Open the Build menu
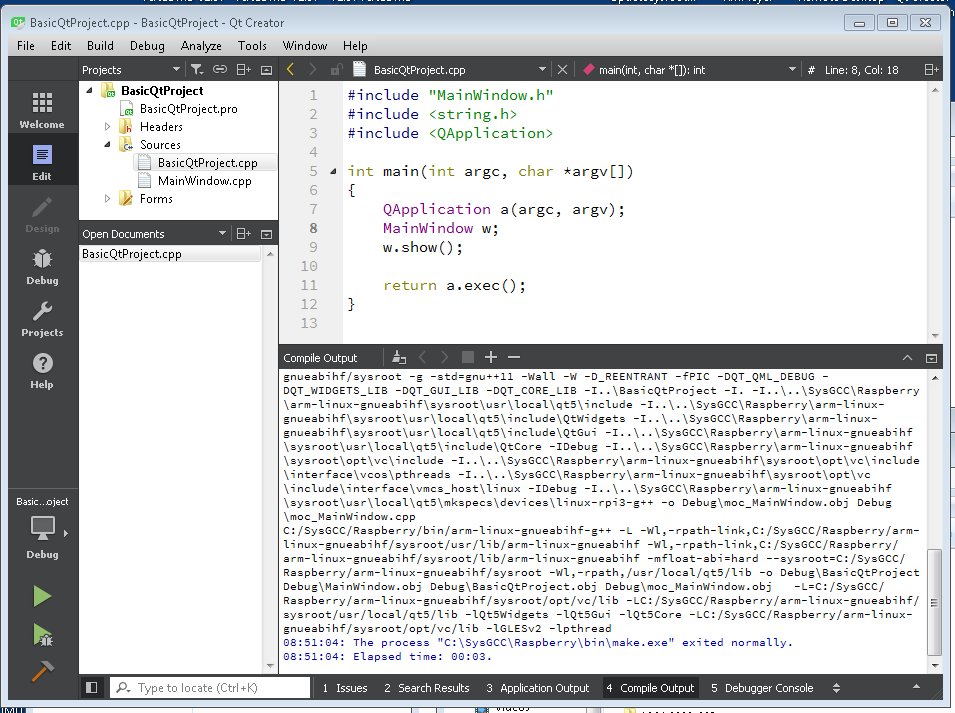955x713 pixels. pos(100,46)
